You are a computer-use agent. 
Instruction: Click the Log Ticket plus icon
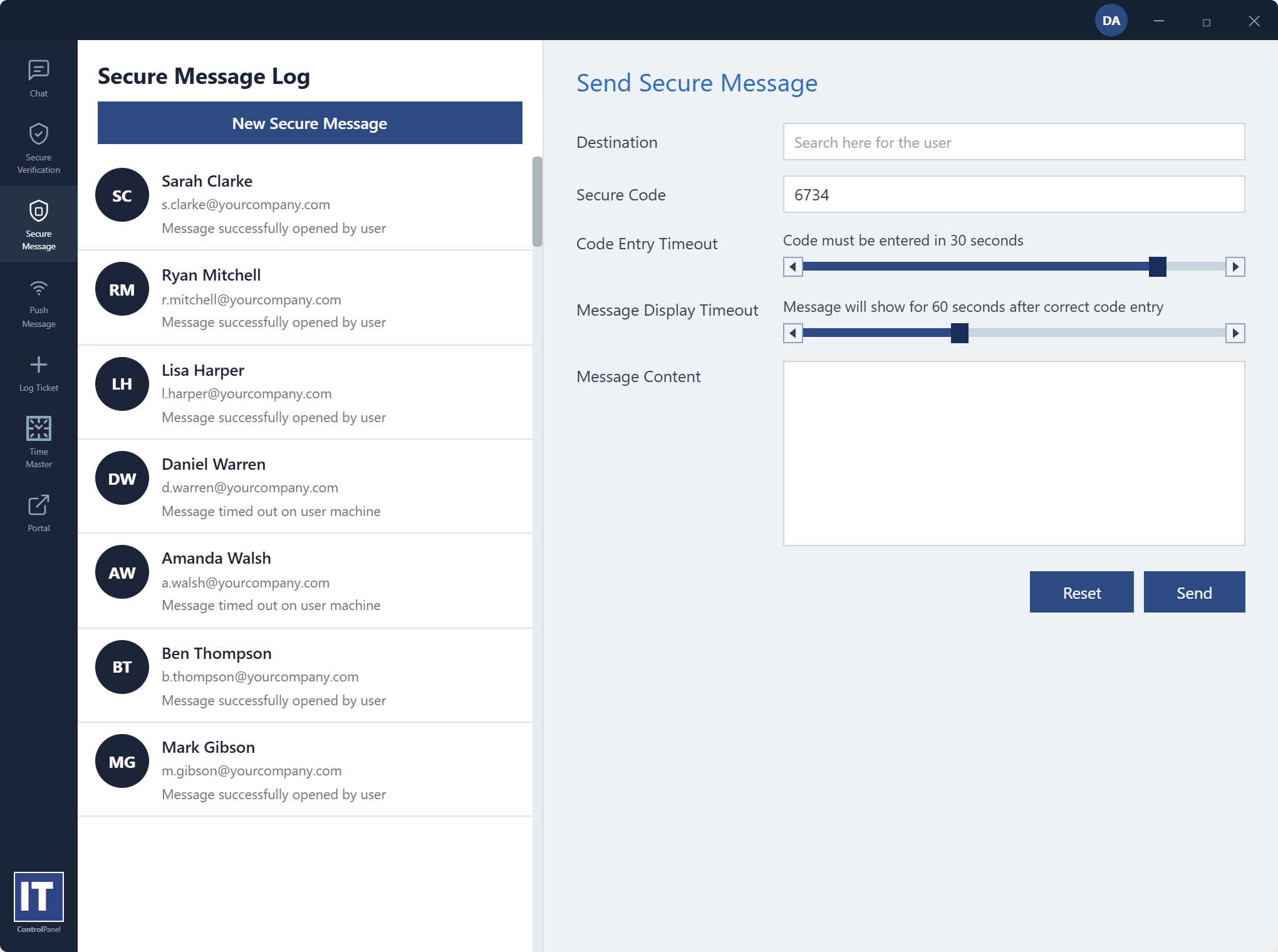tap(38, 365)
